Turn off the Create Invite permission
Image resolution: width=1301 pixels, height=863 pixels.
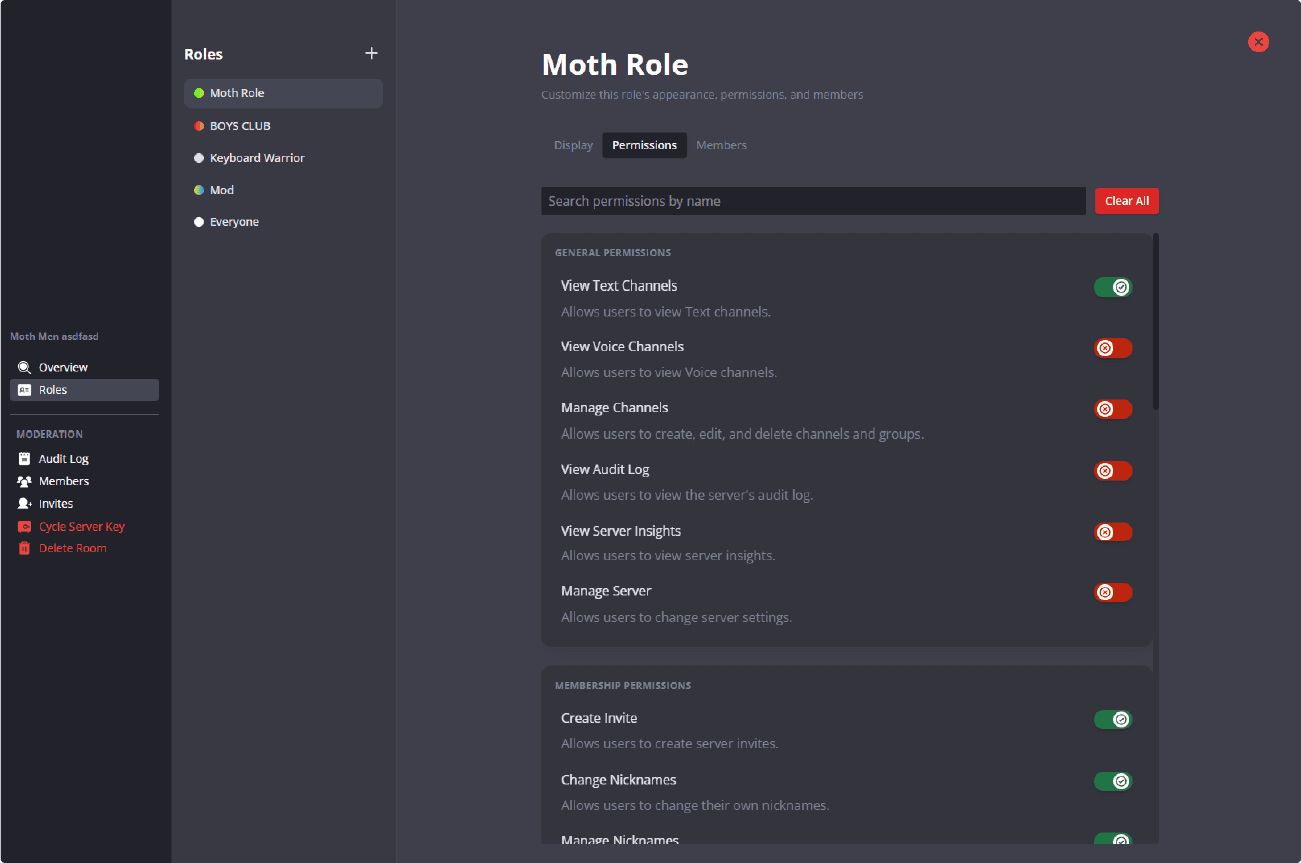pyautogui.click(x=1113, y=719)
